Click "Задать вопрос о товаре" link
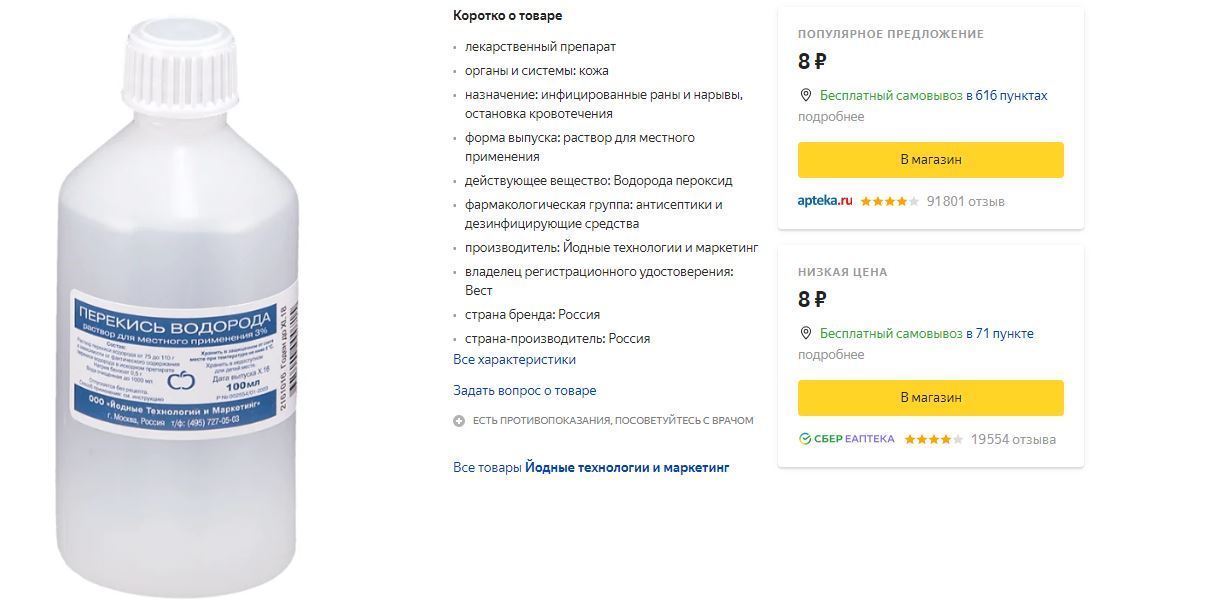 (x=524, y=390)
